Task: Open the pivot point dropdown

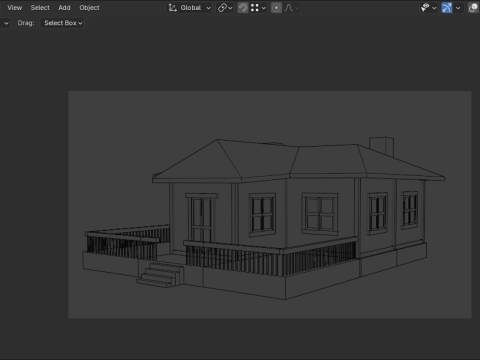Action: click(225, 8)
